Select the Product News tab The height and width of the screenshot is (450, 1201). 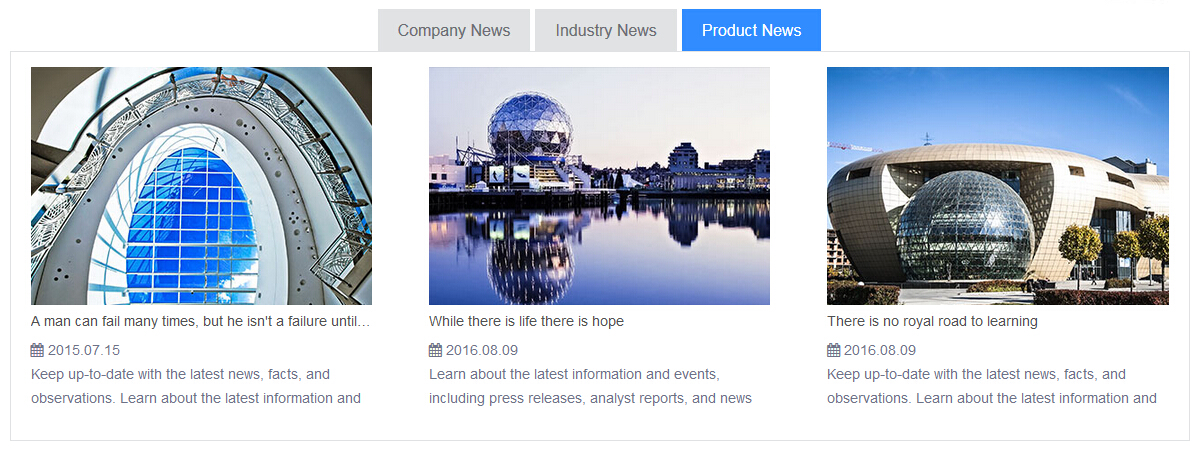click(x=751, y=30)
